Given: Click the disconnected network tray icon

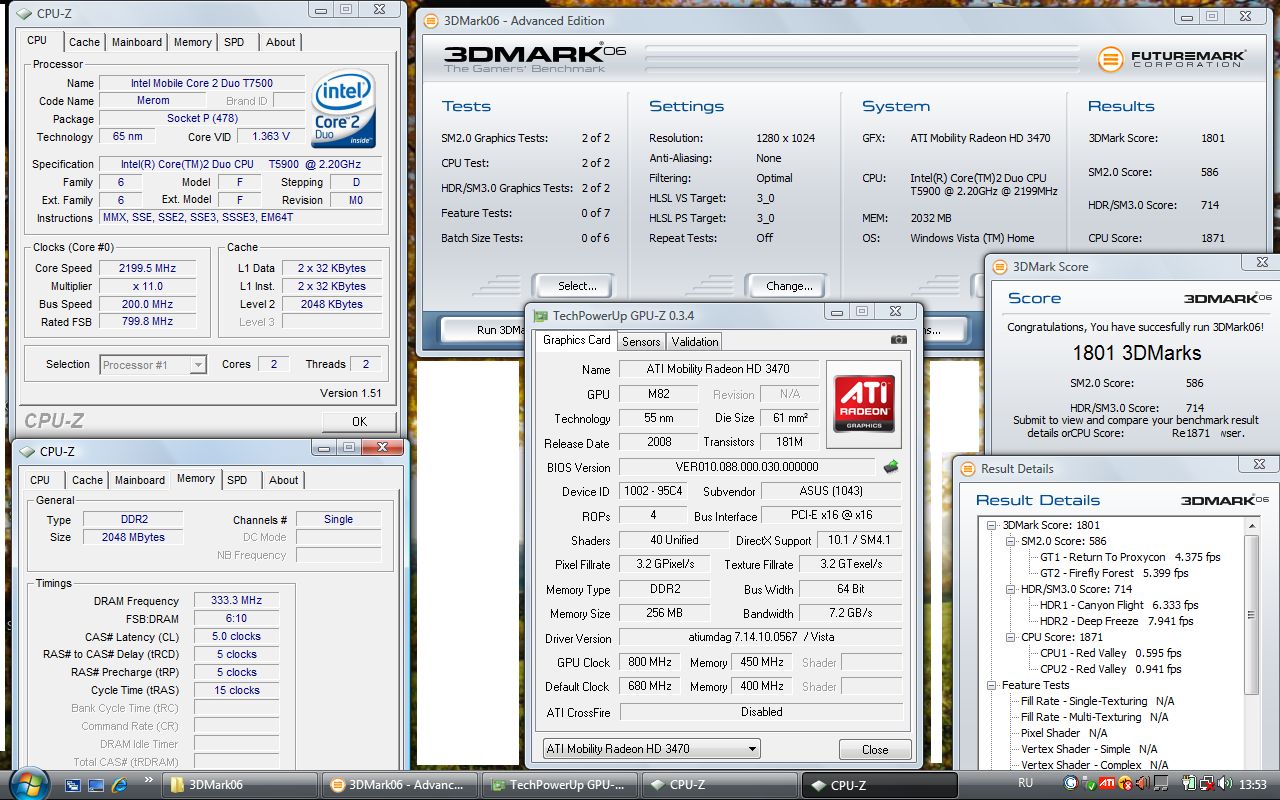Looking at the screenshot, I should (x=1207, y=783).
